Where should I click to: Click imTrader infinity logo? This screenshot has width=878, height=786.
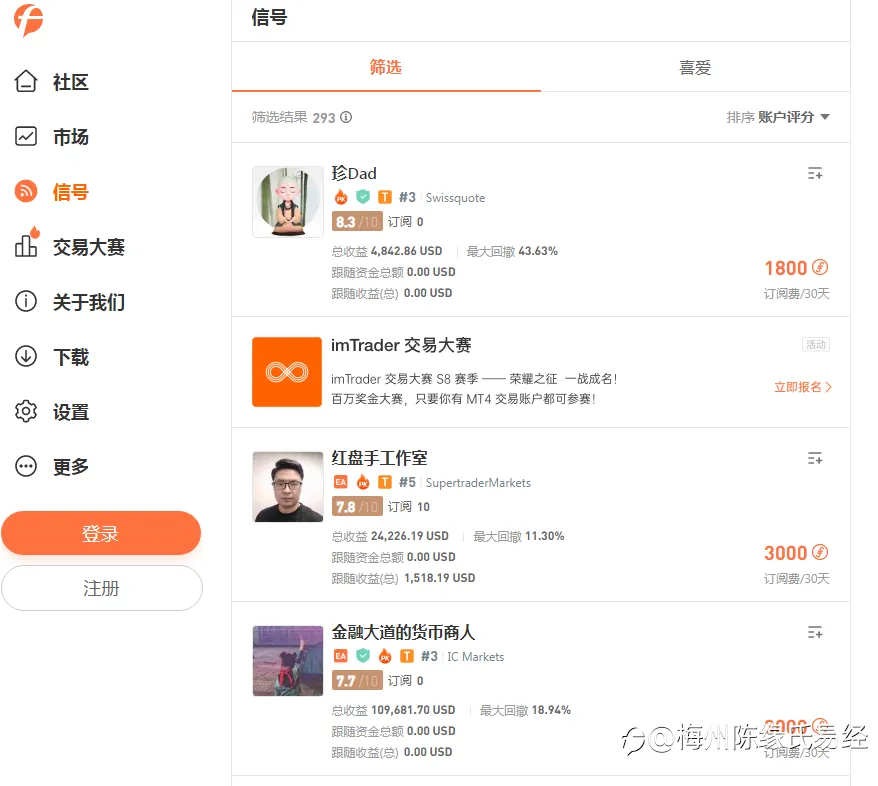pos(287,372)
